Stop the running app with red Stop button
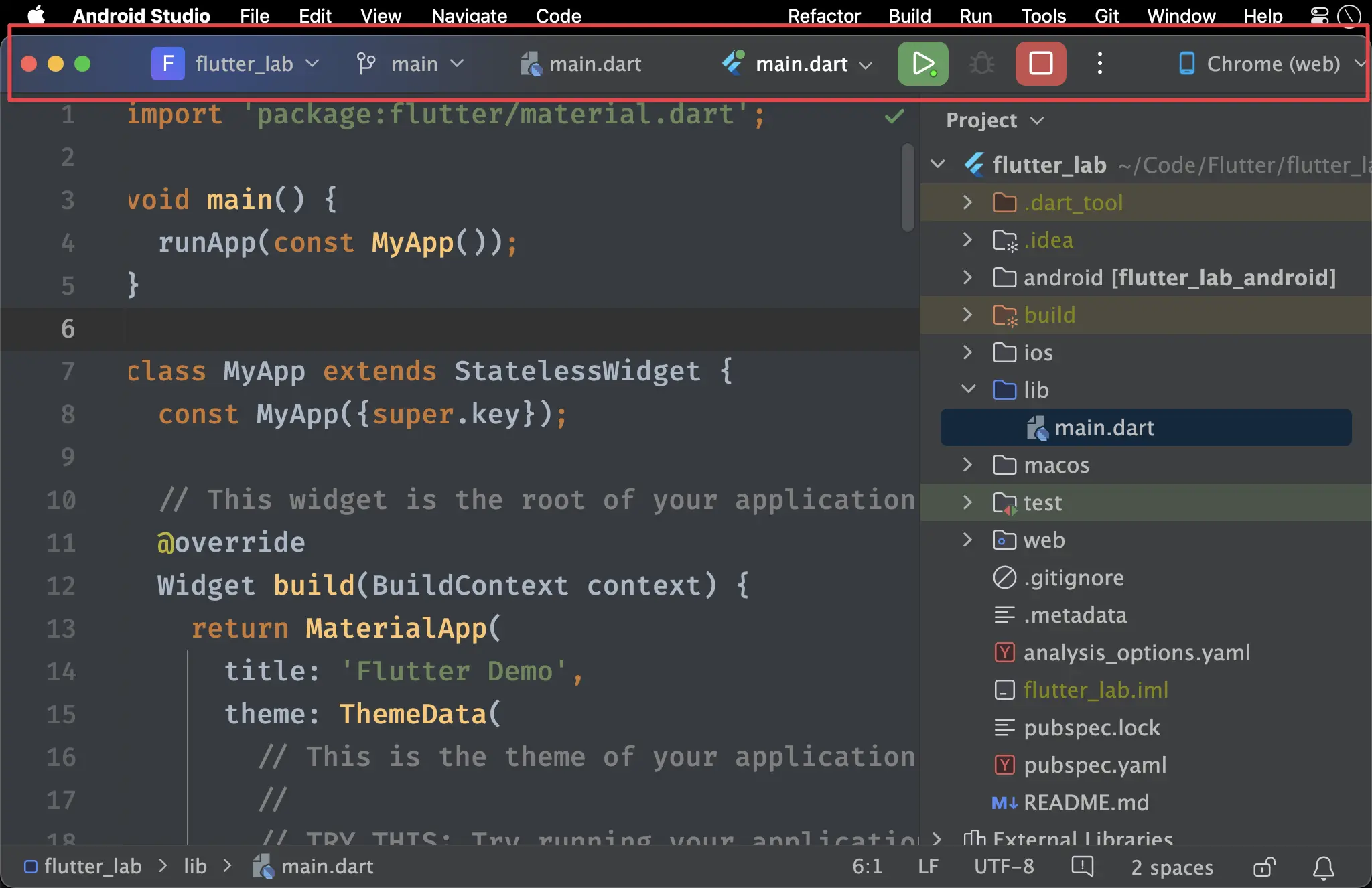1372x888 pixels. coord(1040,64)
